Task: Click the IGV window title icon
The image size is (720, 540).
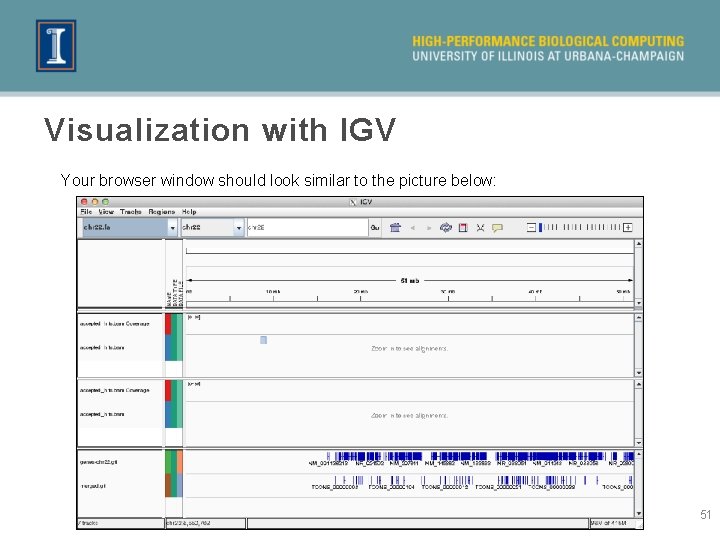Action: 353,202
